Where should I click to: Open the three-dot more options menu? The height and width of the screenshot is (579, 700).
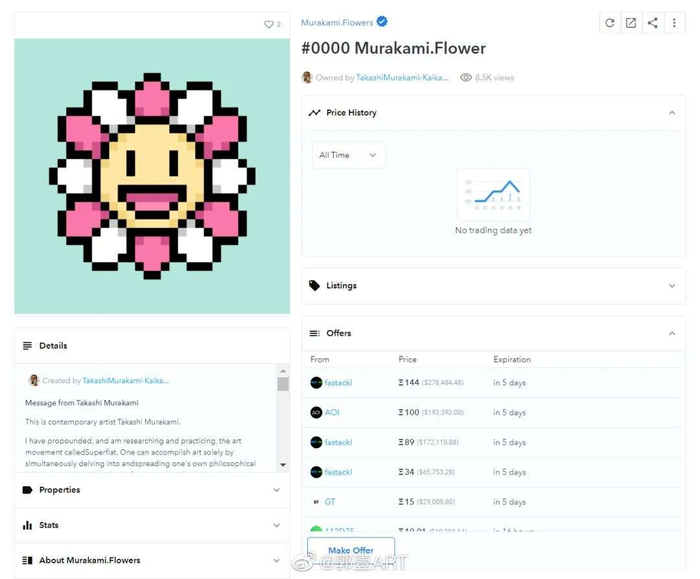pos(674,23)
